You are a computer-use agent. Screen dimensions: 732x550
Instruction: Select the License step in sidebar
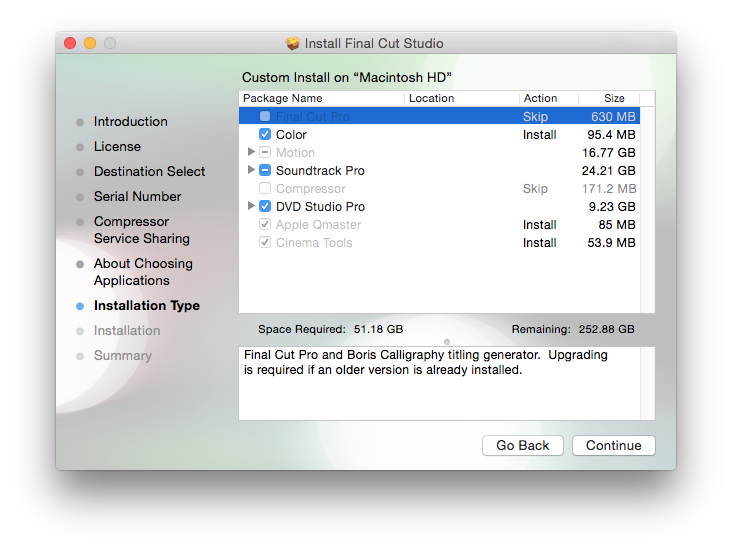[x=117, y=147]
